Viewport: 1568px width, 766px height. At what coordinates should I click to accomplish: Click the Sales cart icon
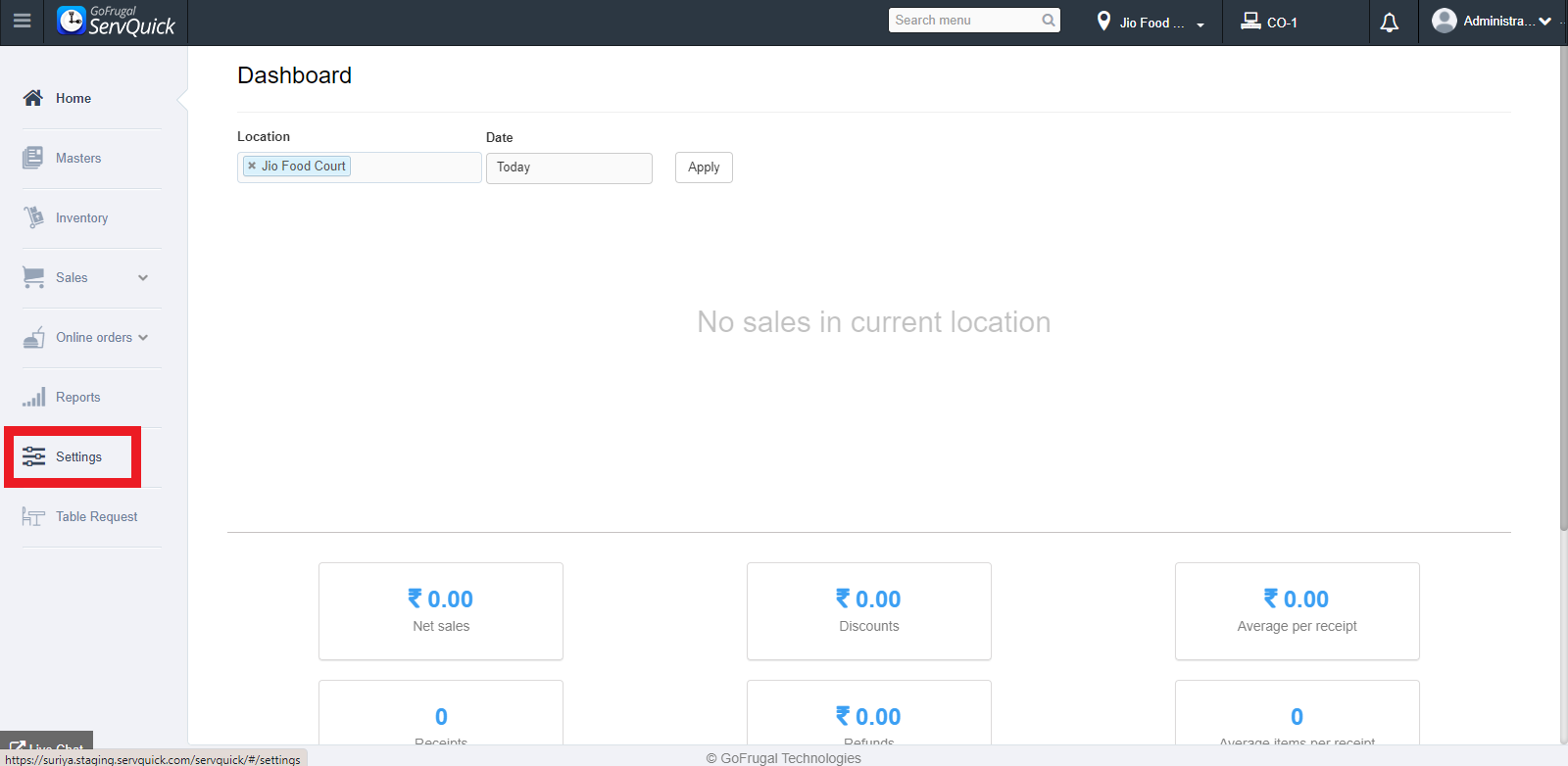point(33,277)
